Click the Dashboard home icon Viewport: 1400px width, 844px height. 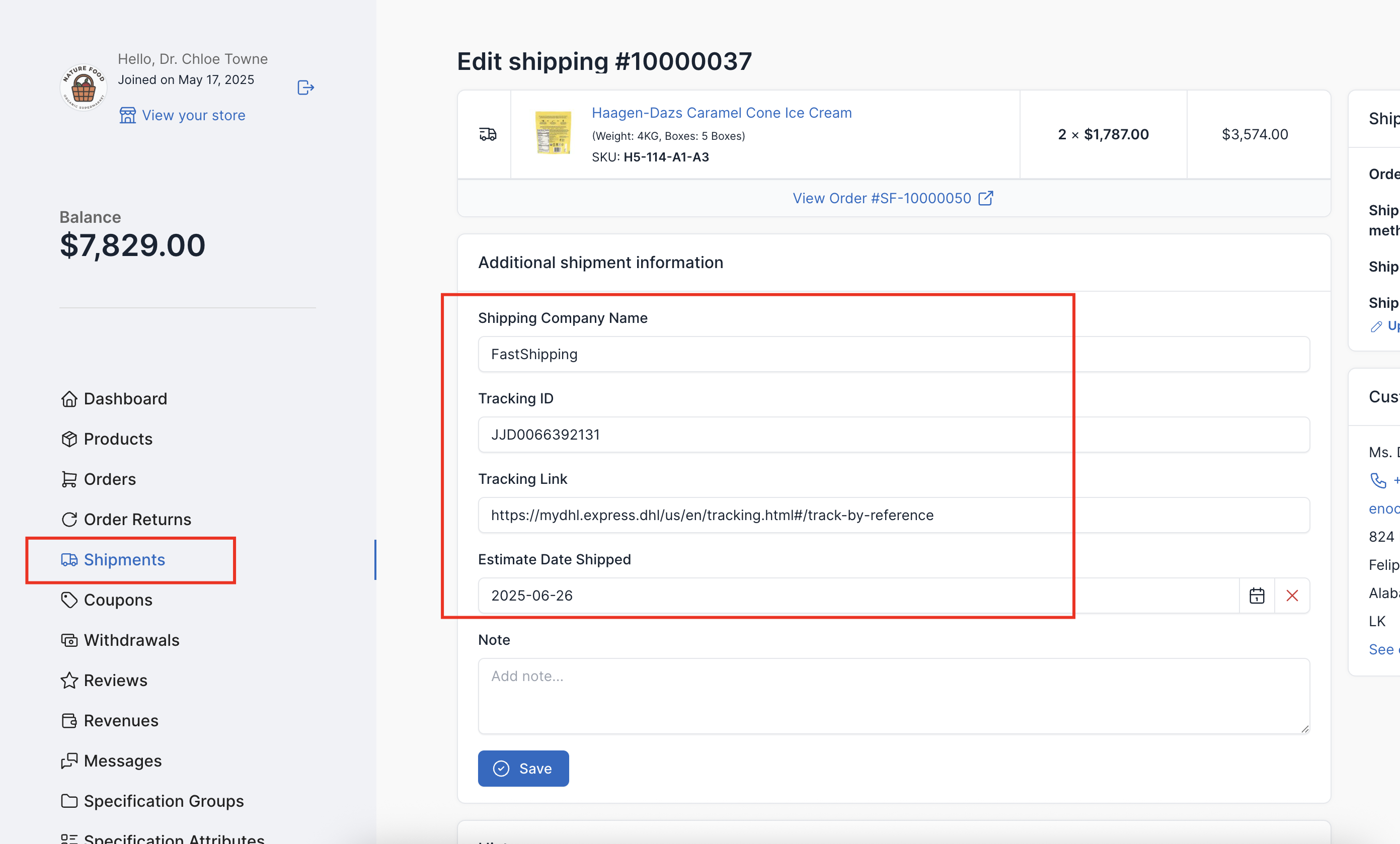point(69,399)
